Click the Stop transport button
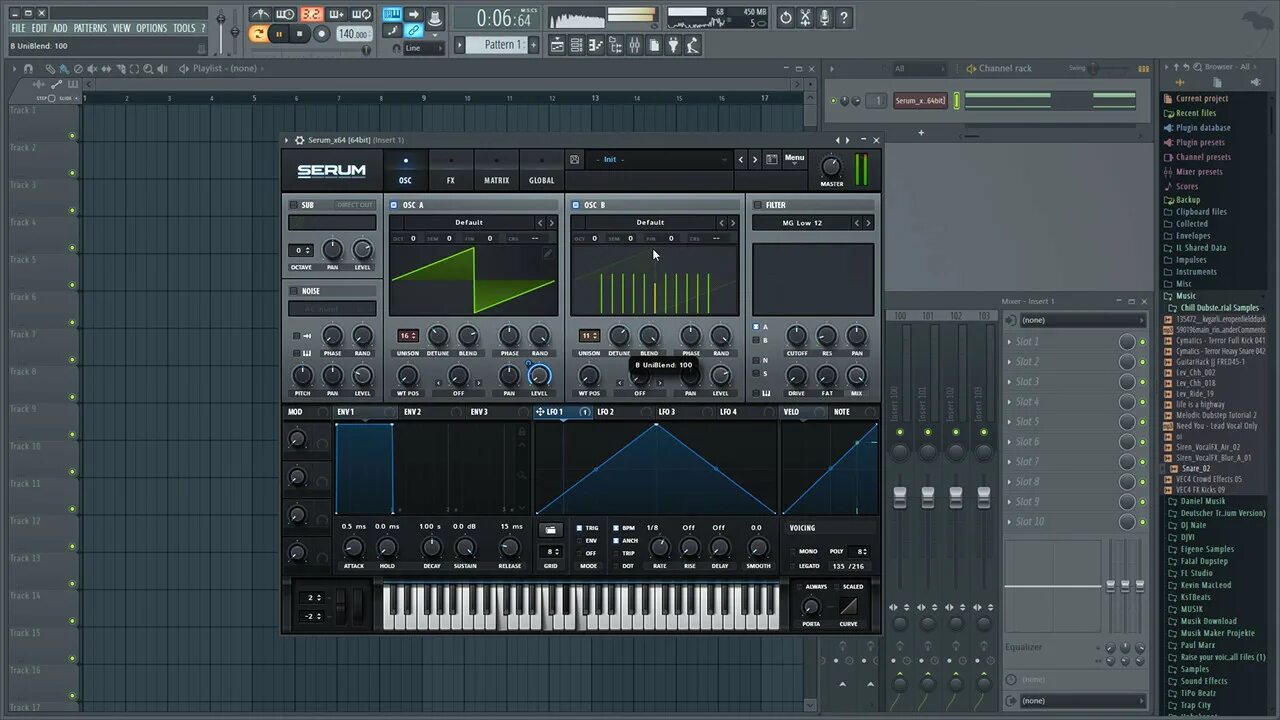 (x=299, y=34)
